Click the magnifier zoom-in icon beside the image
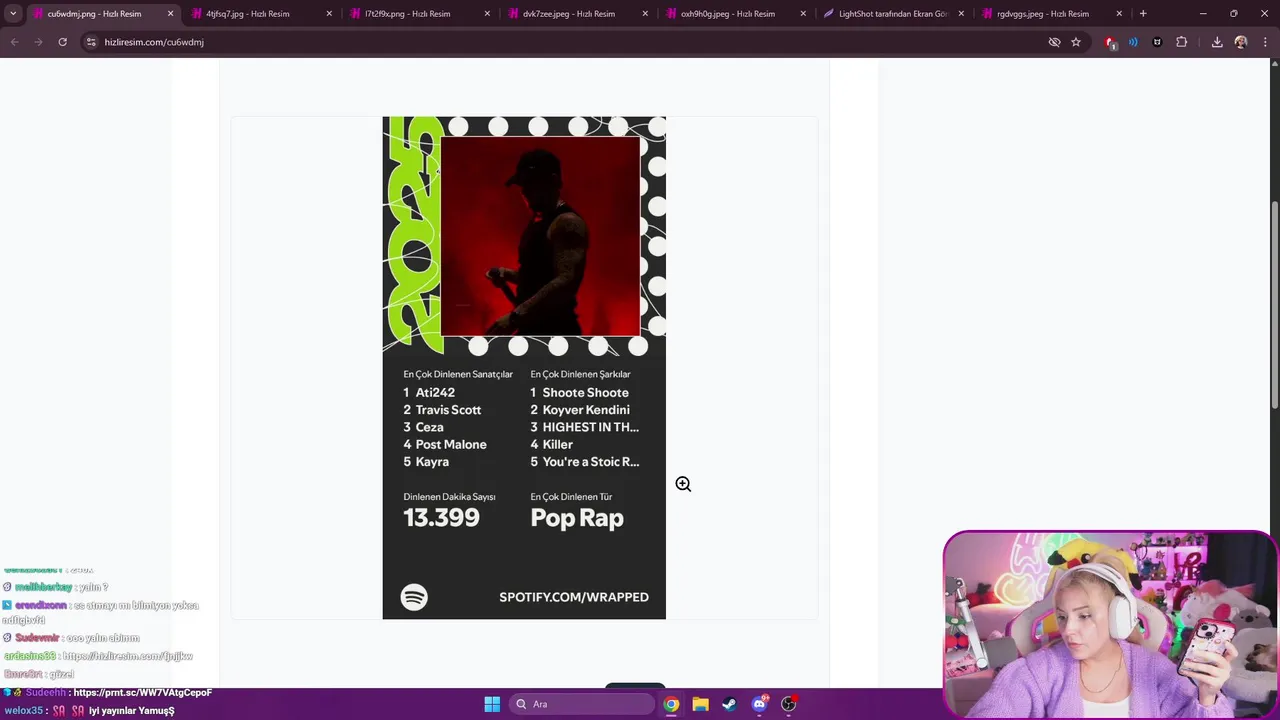1280x720 pixels. tap(683, 484)
